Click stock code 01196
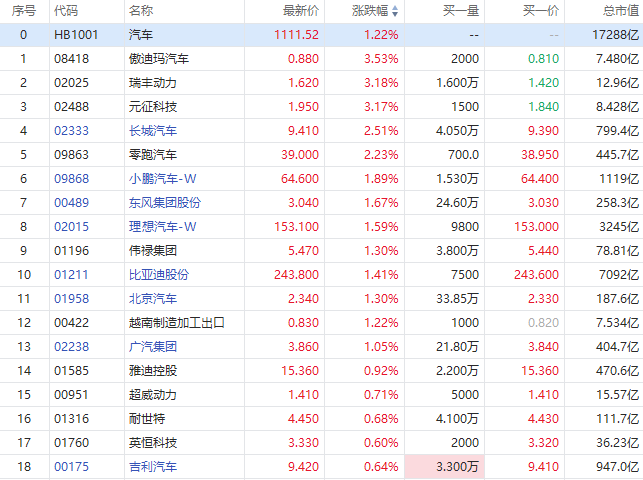 (71, 250)
